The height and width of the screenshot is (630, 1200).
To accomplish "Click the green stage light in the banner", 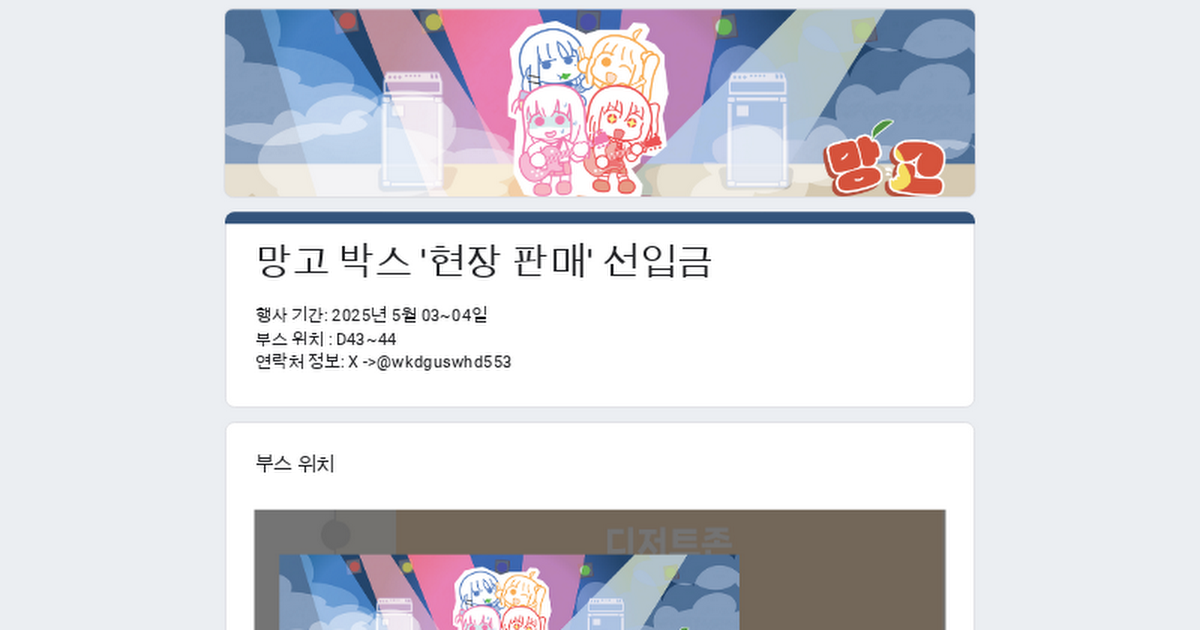I will [x=724, y=25].
